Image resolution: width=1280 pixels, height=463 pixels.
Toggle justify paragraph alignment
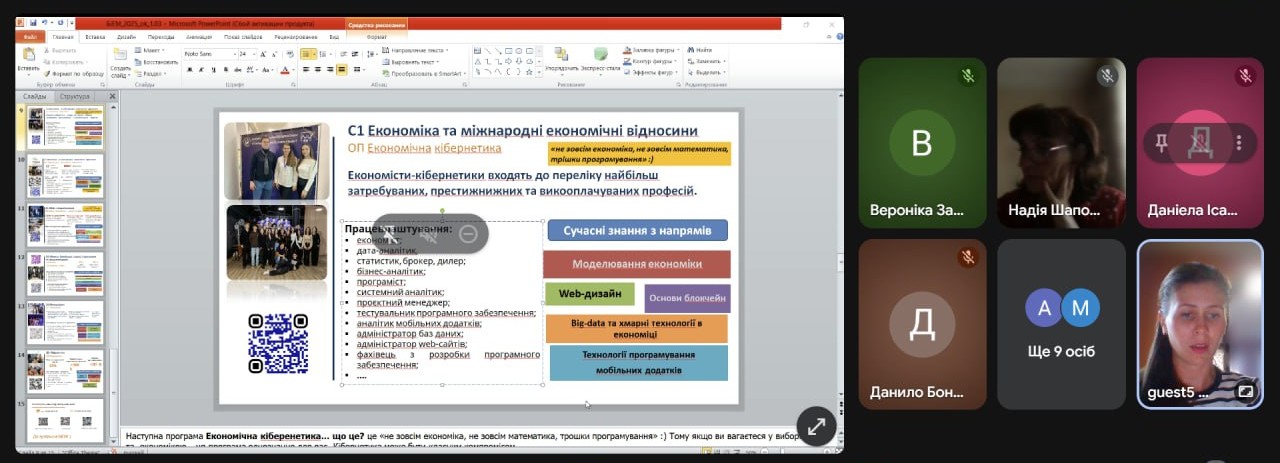[x=342, y=70]
